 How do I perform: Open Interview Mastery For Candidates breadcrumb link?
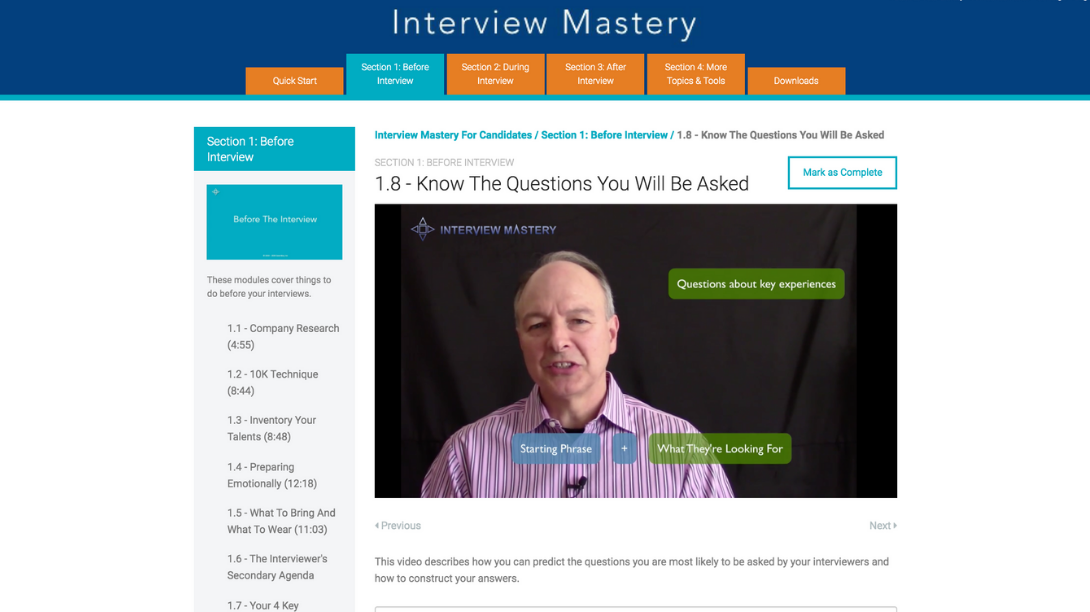tap(453, 135)
